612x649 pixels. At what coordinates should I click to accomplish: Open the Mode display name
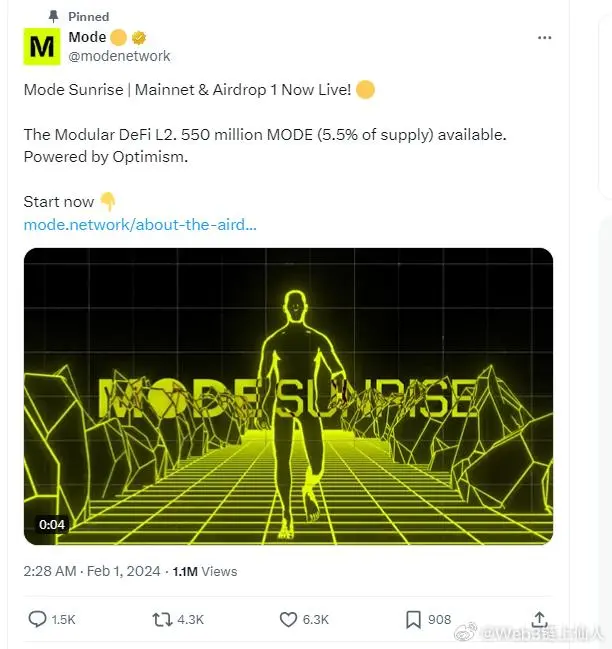click(87, 37)
